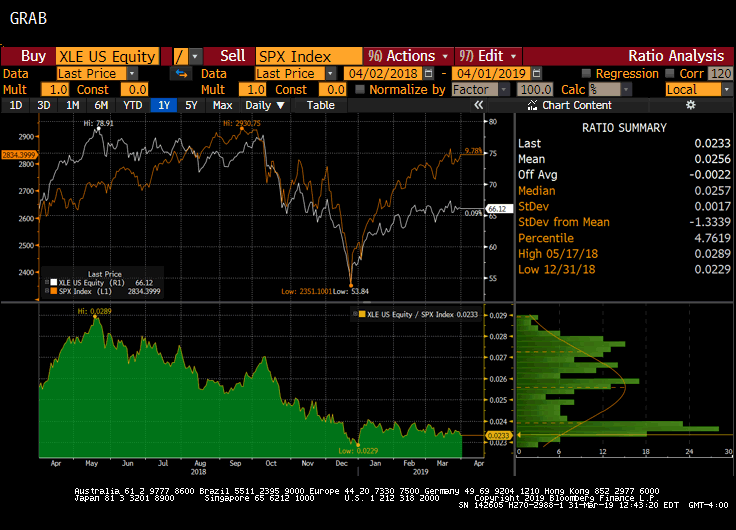The height and width of the screenshot is (530, 736).
Task: Click the SPX Index security field
Action: [x=308, y=56]
